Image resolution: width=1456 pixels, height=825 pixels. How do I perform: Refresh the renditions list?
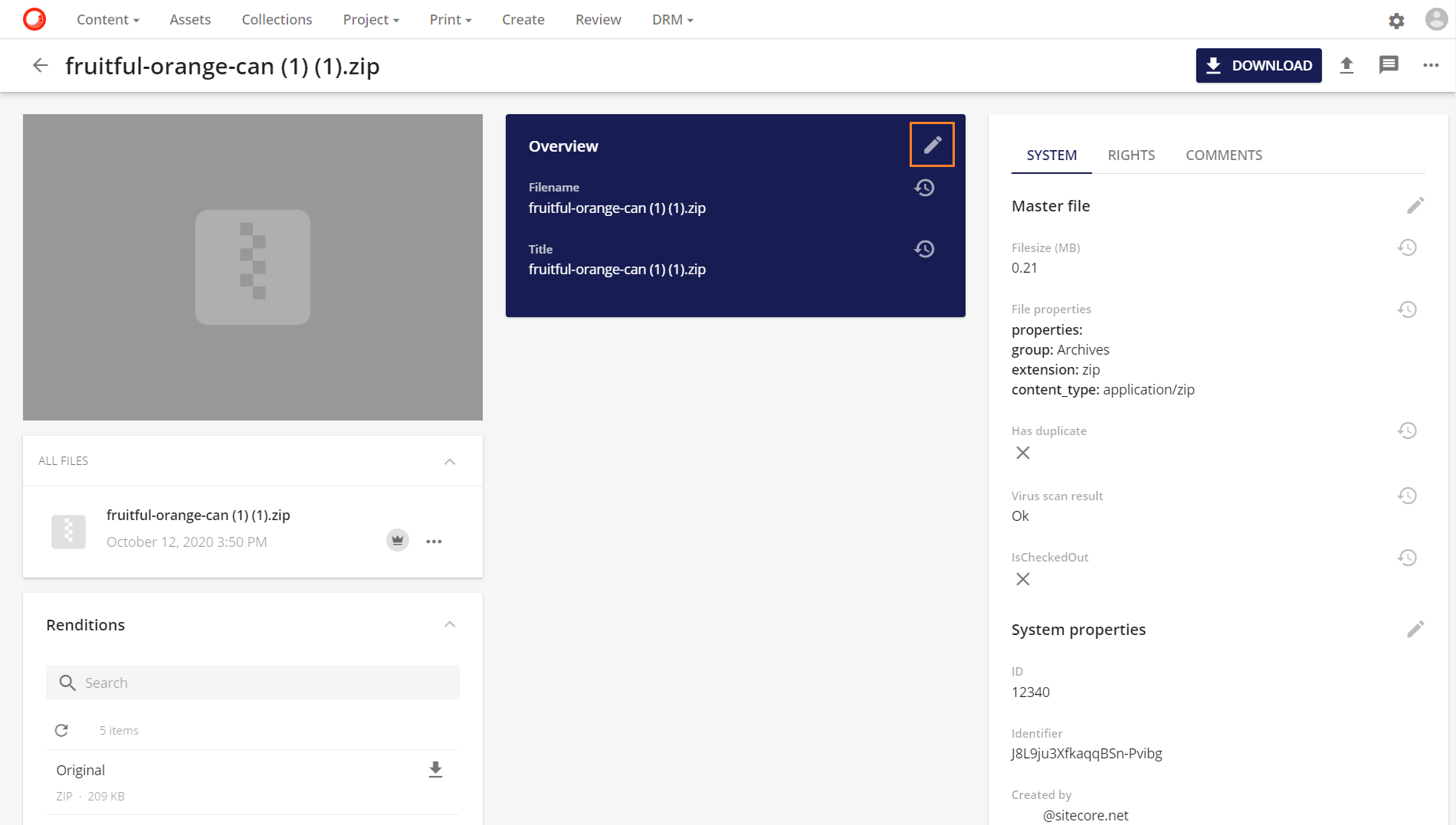[61, 731]
